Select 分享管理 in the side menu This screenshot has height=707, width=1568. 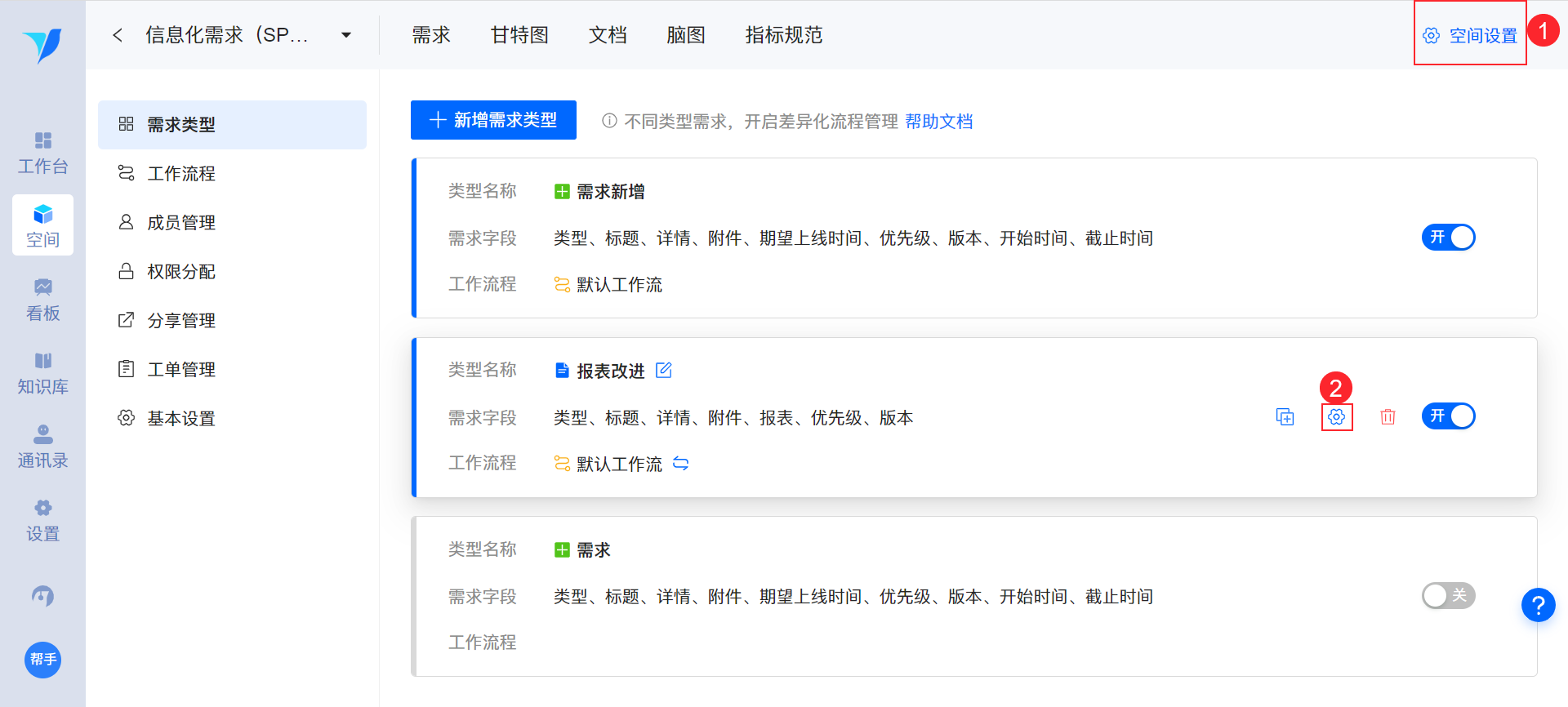pyautogui.click(x=232, y=321)
